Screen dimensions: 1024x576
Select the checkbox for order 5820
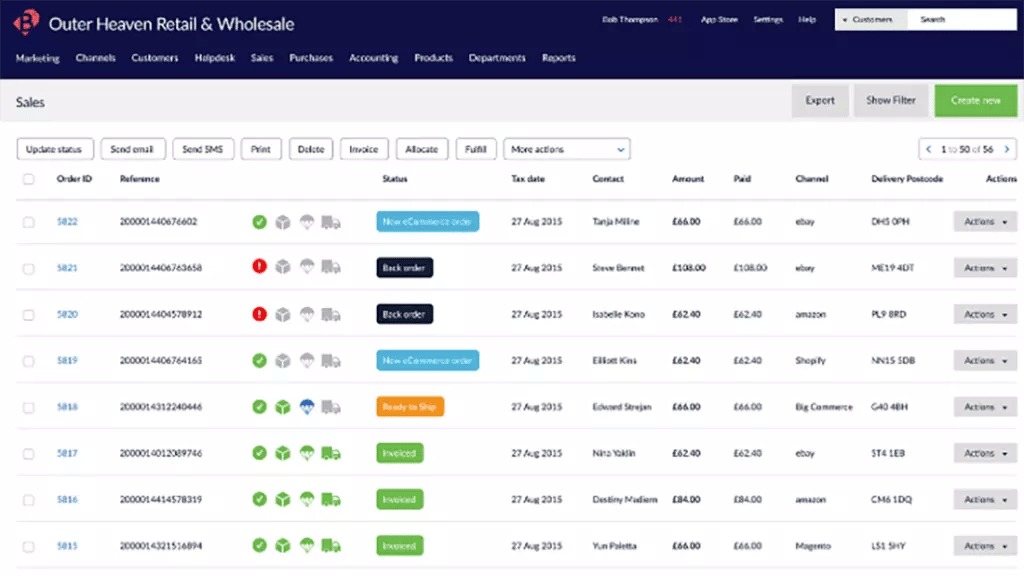(x=29, y=315)
